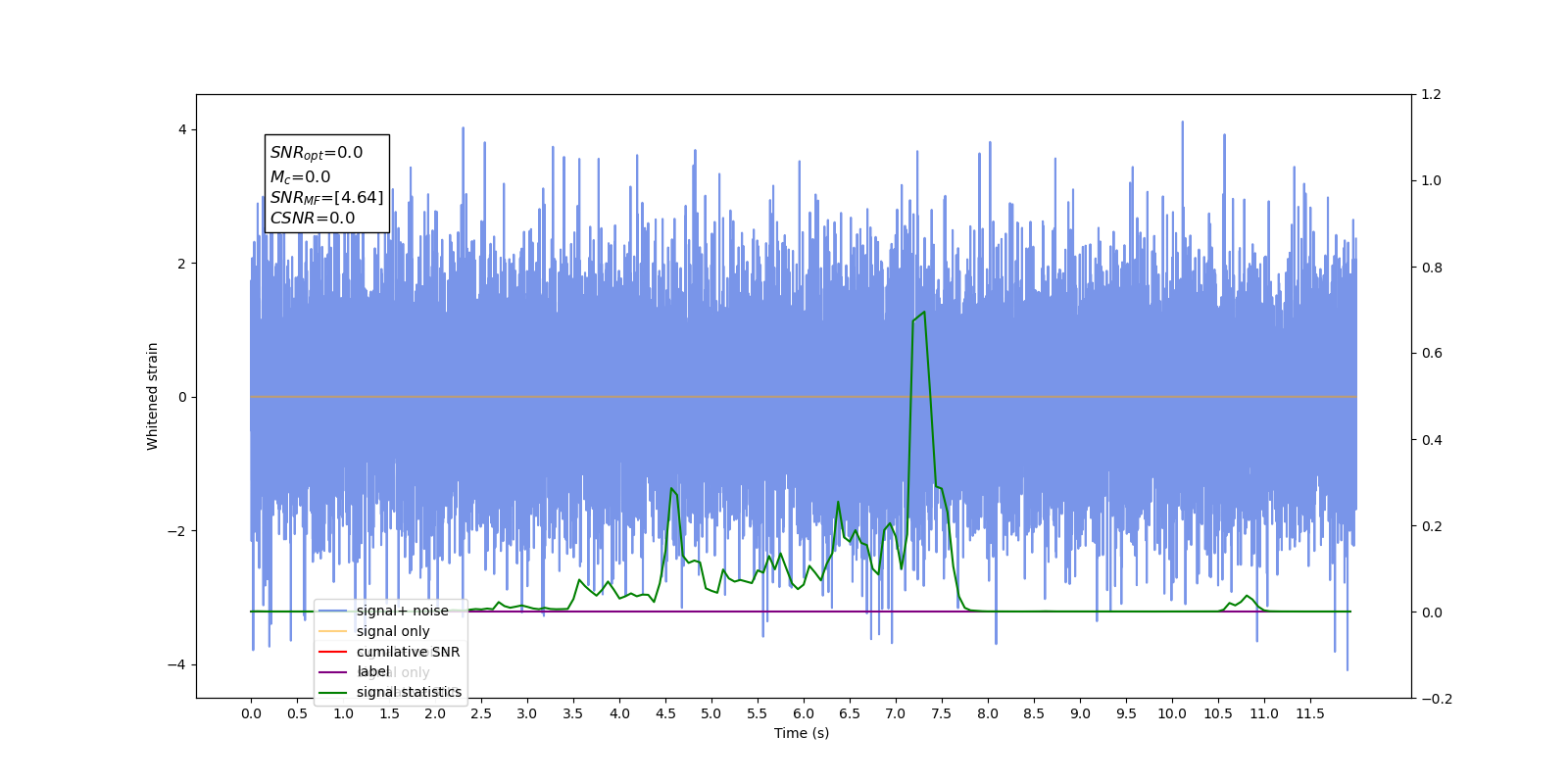The image size is (1568, 784).
Task: Click the right-axis tick label 1.2
Action: click(1432, 95)
